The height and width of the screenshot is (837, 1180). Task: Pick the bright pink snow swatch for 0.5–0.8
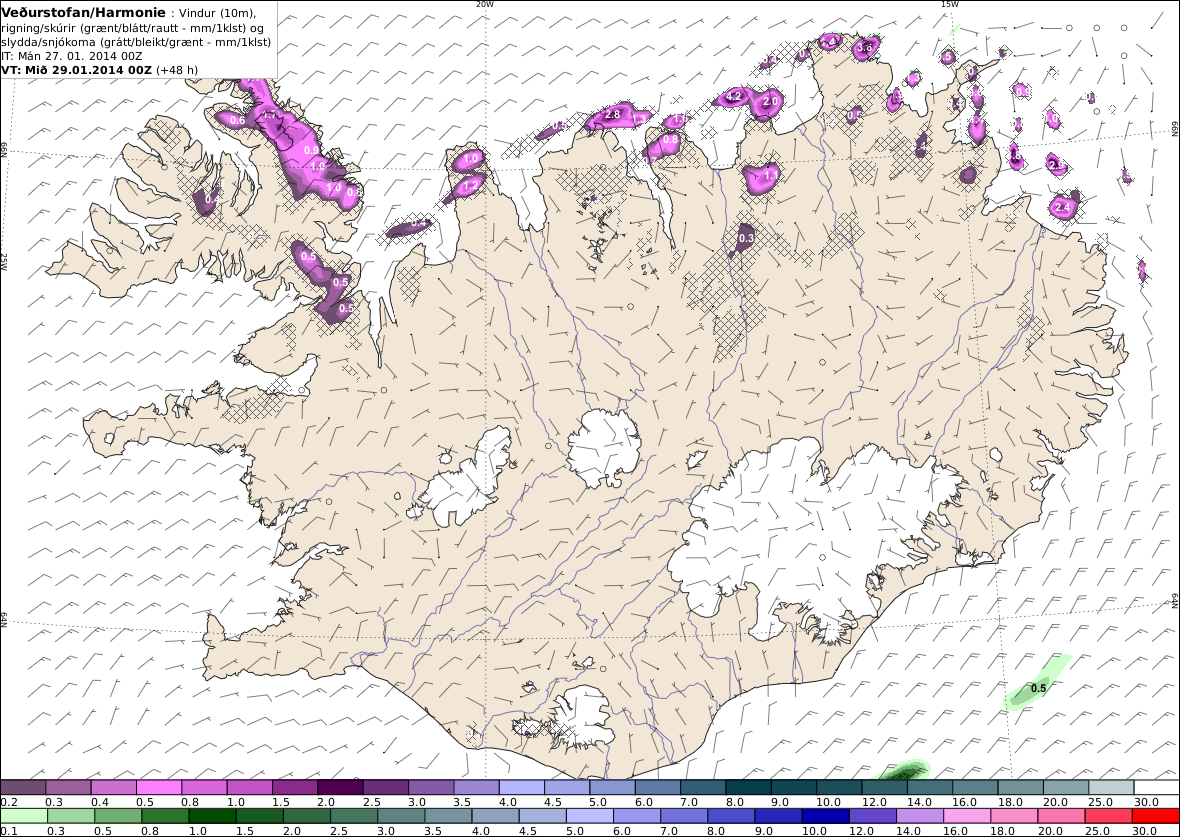coord(159,788)
